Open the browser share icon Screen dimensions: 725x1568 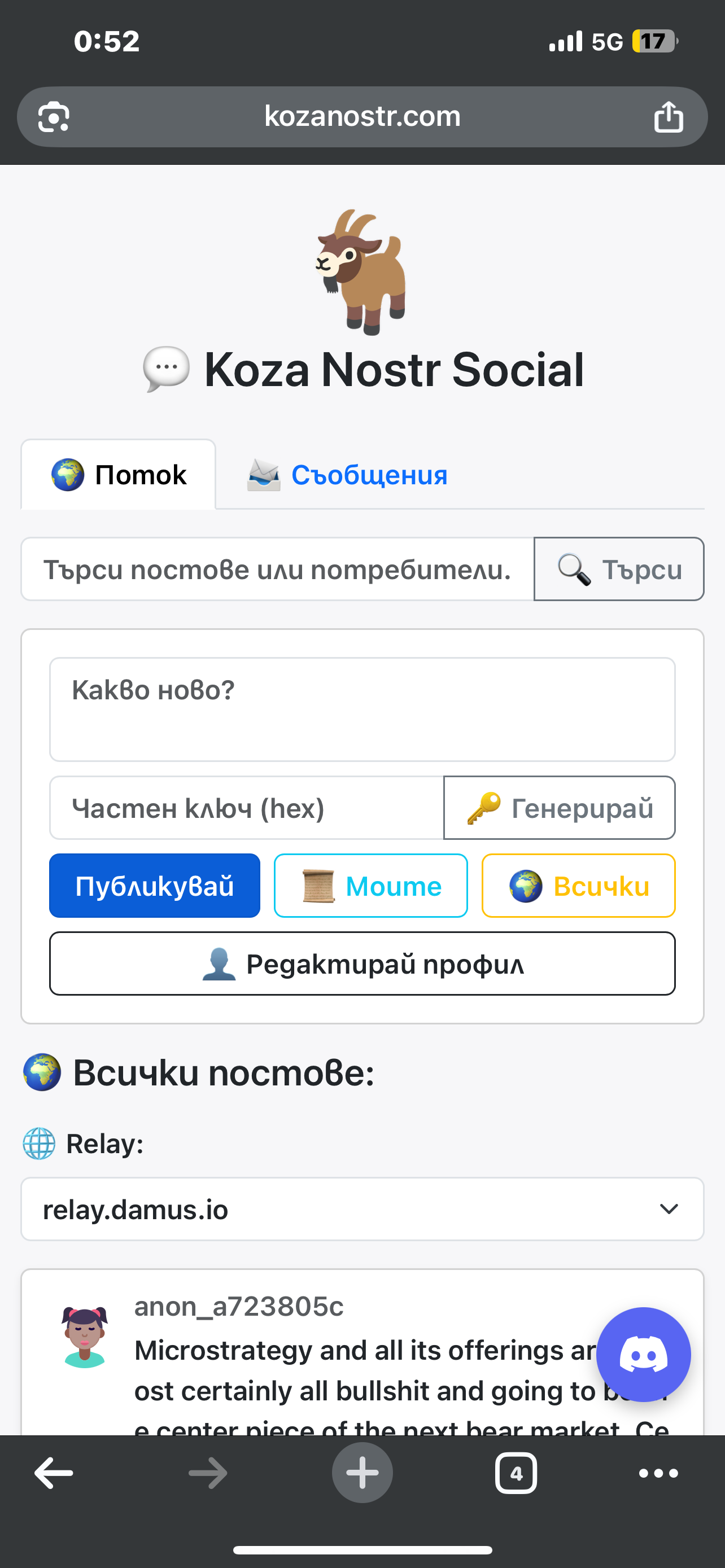tap(669, 116)
